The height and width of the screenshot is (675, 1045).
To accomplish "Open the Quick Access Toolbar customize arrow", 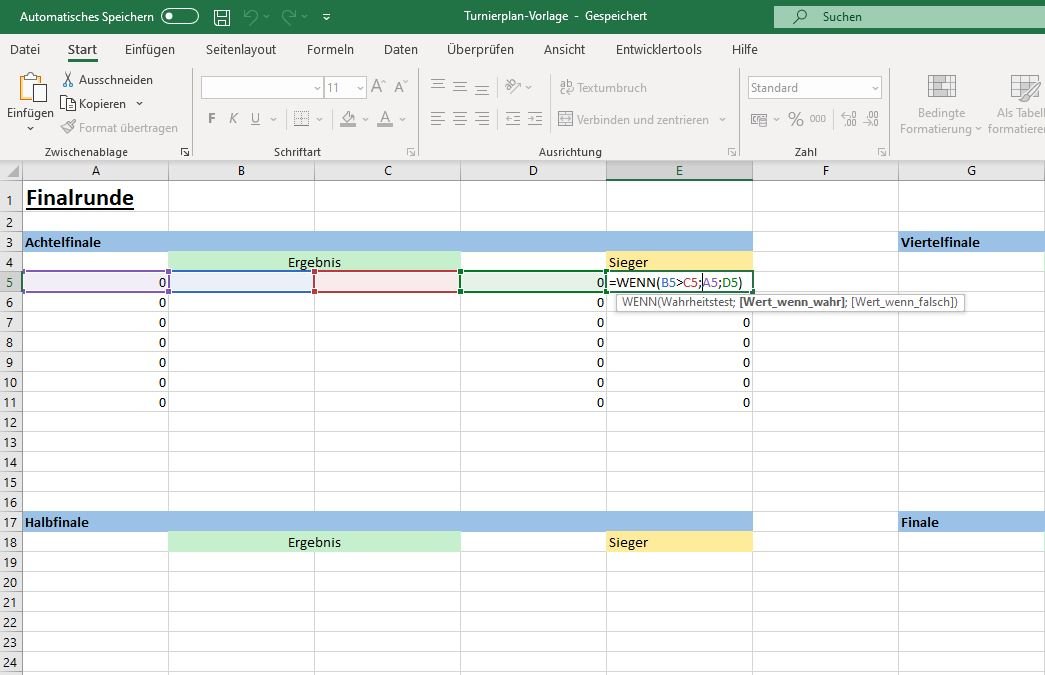I will (326, 17).
